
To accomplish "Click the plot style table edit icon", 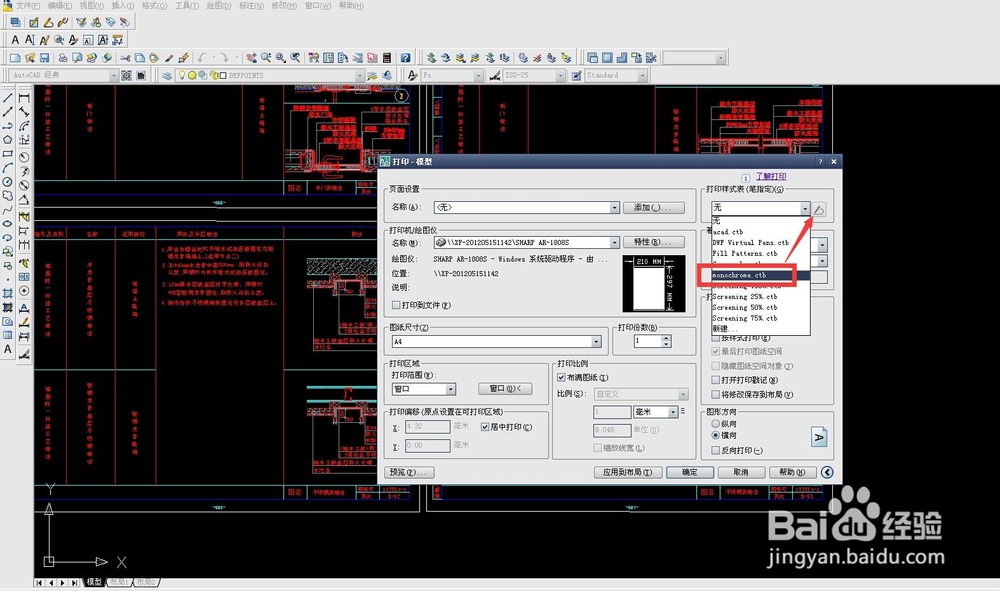I will [x=820, y=208].
